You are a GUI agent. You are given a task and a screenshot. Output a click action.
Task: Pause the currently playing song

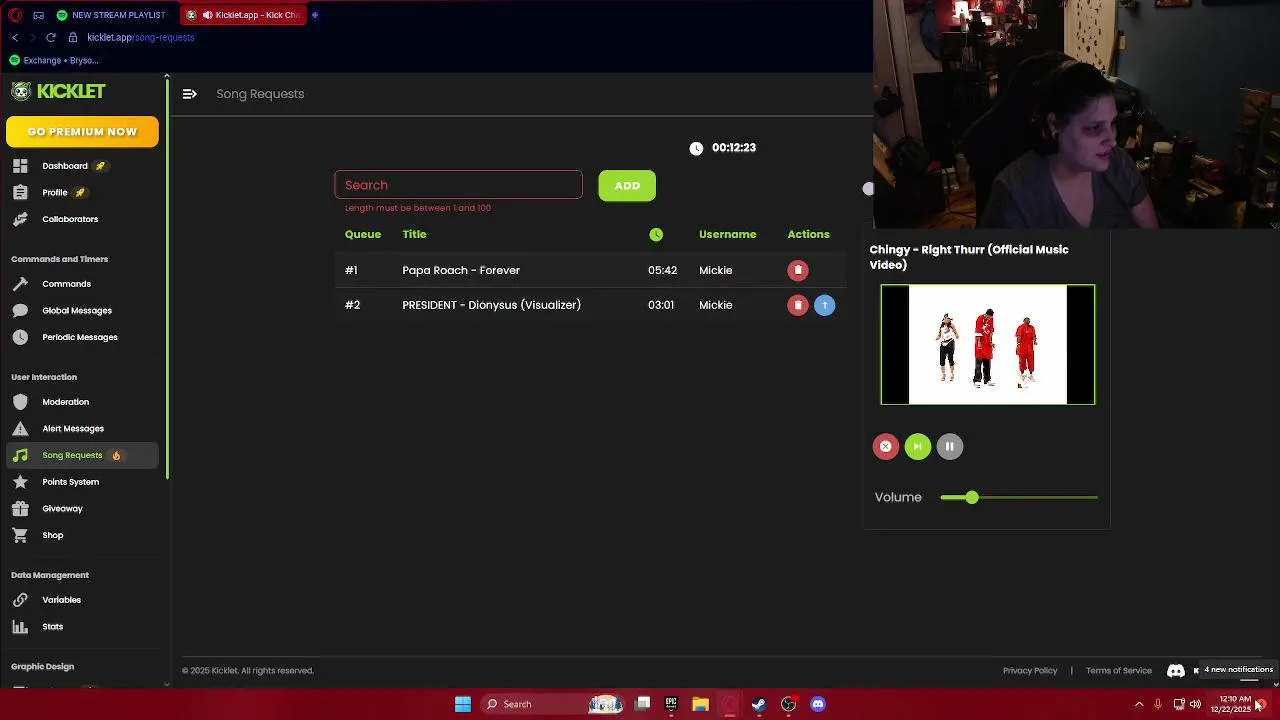(950, 447)
